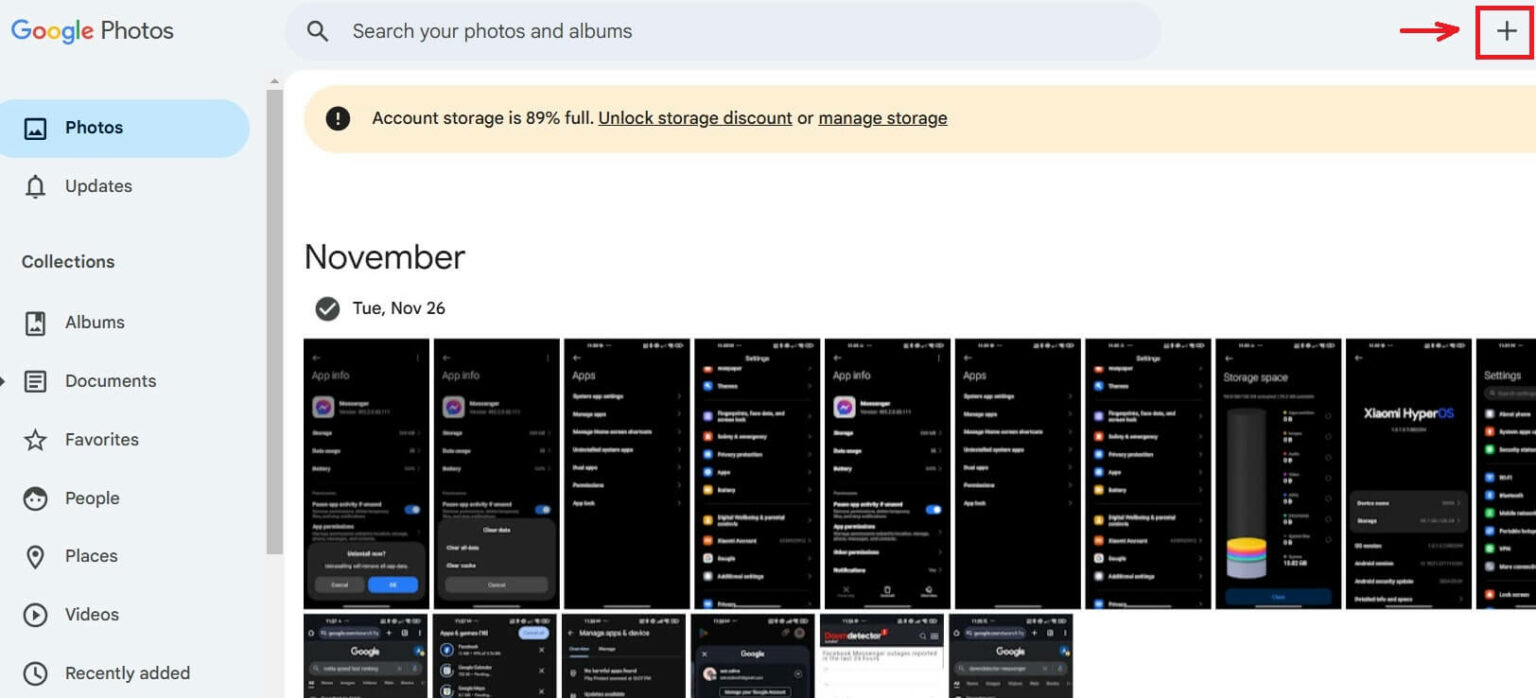Screen dimensions: 1536x698
Task: Open the Storage space cylinder screenshot
Action: (x=1278, y=473)
